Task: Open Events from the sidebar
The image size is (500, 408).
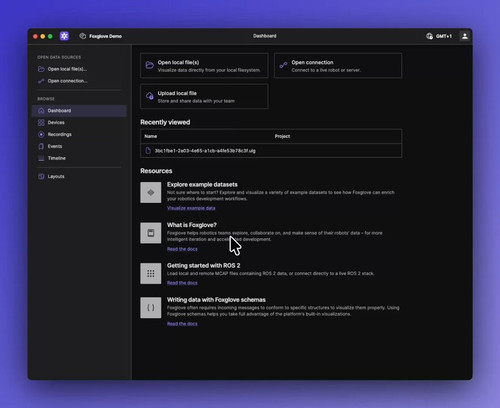Action: [x=79, y=146]
